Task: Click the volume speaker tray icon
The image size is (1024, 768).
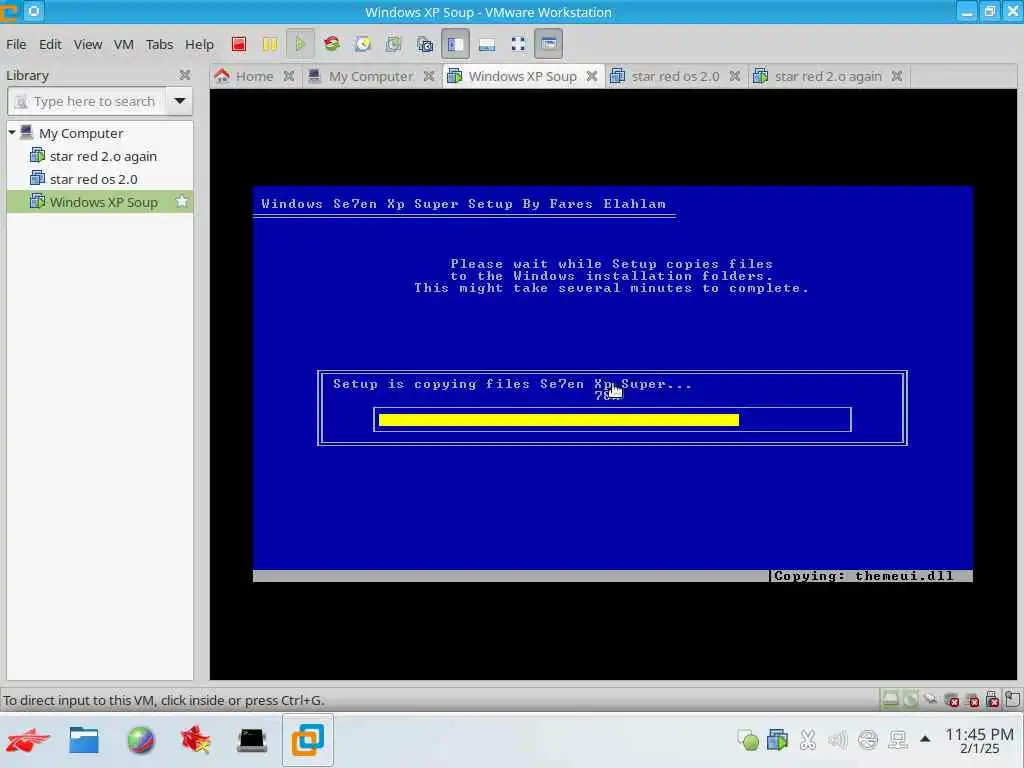Action: tap(837, 740)
